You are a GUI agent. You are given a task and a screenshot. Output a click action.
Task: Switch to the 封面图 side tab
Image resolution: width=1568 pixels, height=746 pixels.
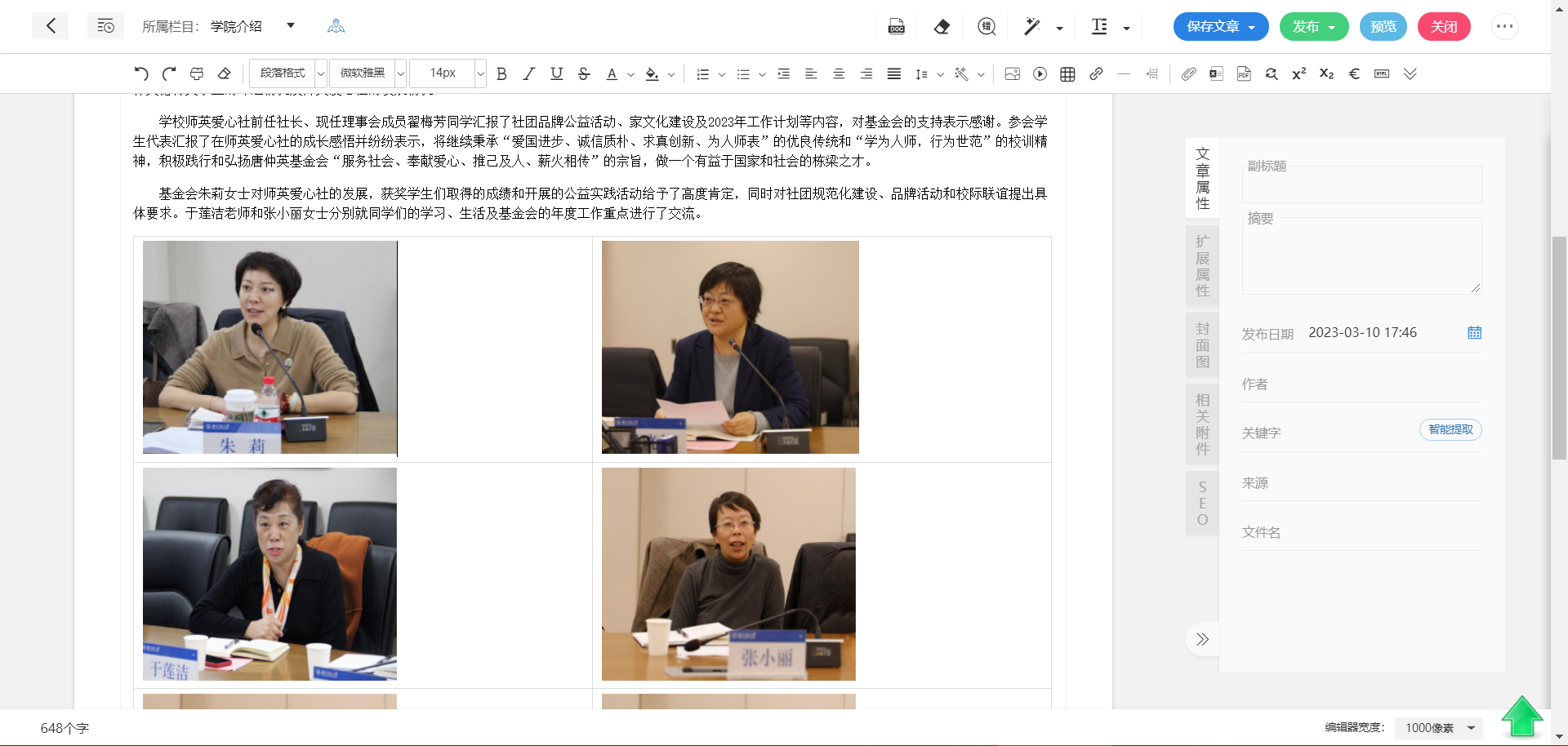pos(1202,345)
